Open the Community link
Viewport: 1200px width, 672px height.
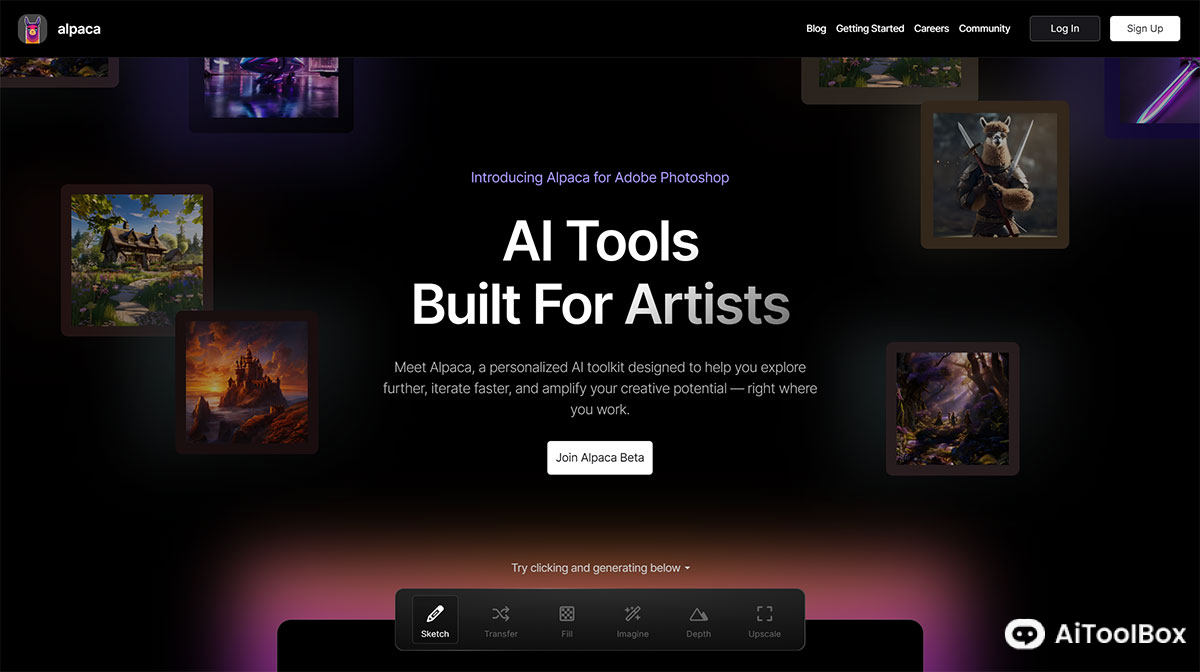(984, 29)
